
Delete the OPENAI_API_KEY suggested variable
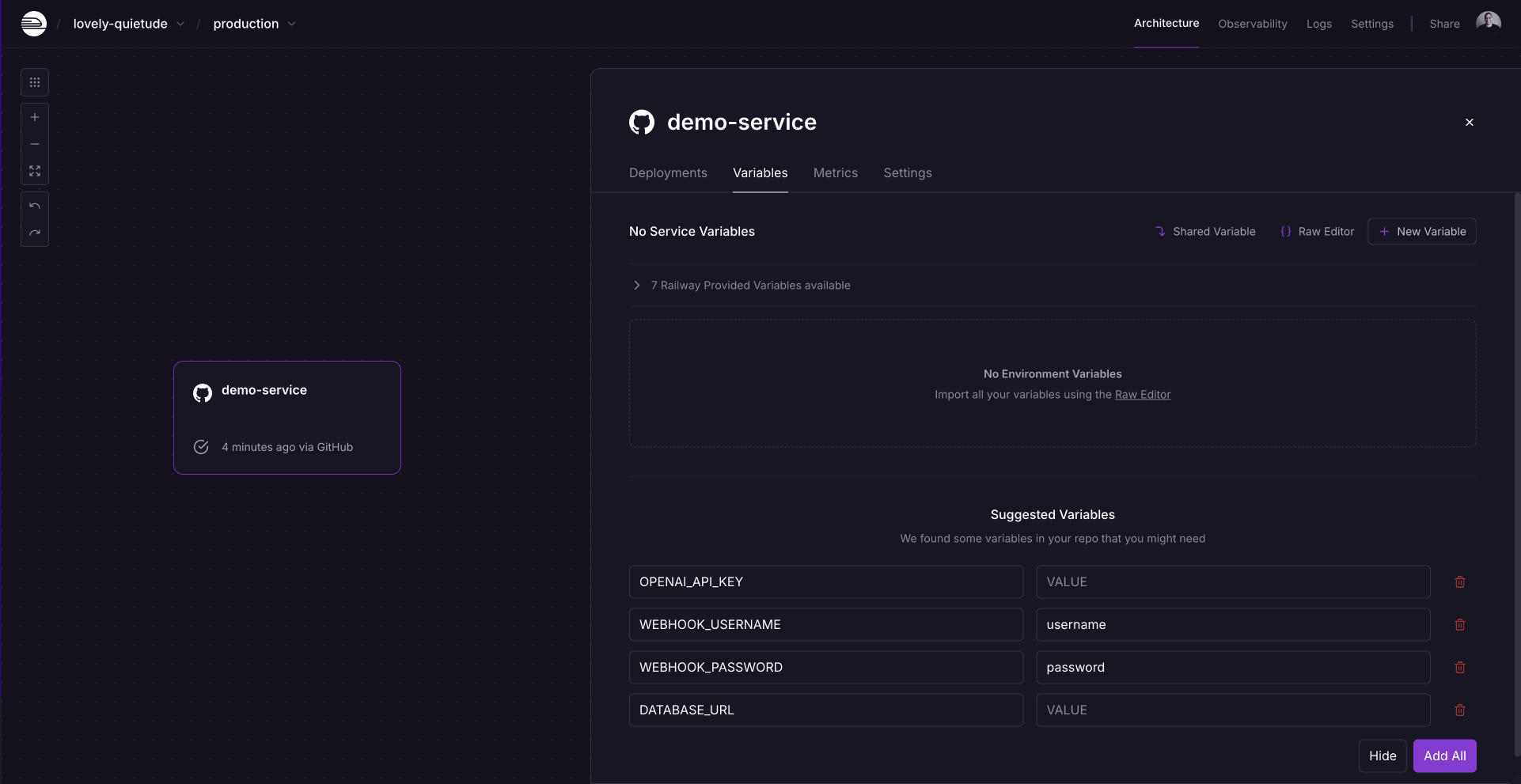pos(1459,582)
